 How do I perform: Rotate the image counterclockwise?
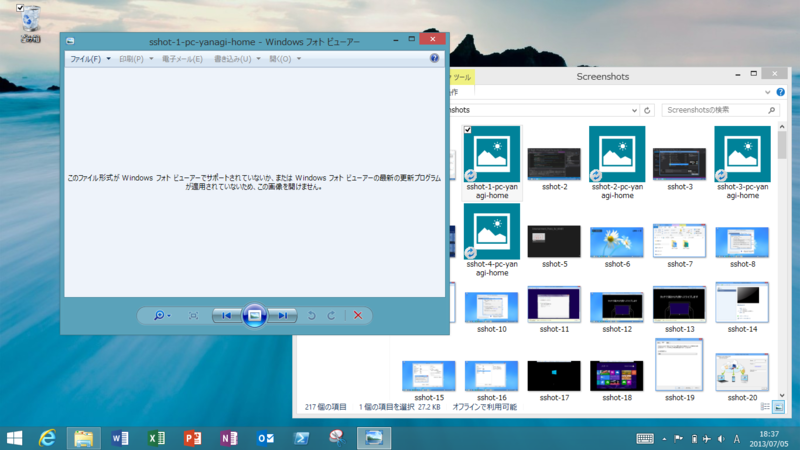311,316
